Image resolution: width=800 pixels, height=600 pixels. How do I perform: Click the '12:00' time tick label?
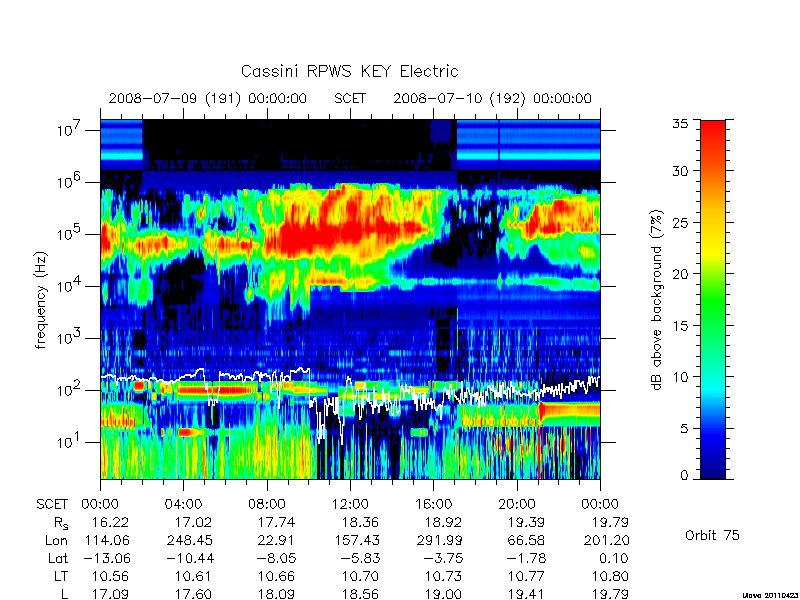tap(349, 504)
